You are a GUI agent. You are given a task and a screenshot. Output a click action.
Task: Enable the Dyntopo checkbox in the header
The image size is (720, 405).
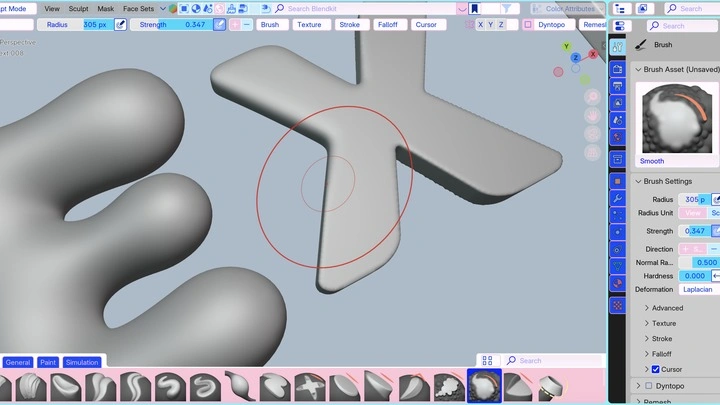click(x=528, y=24)
